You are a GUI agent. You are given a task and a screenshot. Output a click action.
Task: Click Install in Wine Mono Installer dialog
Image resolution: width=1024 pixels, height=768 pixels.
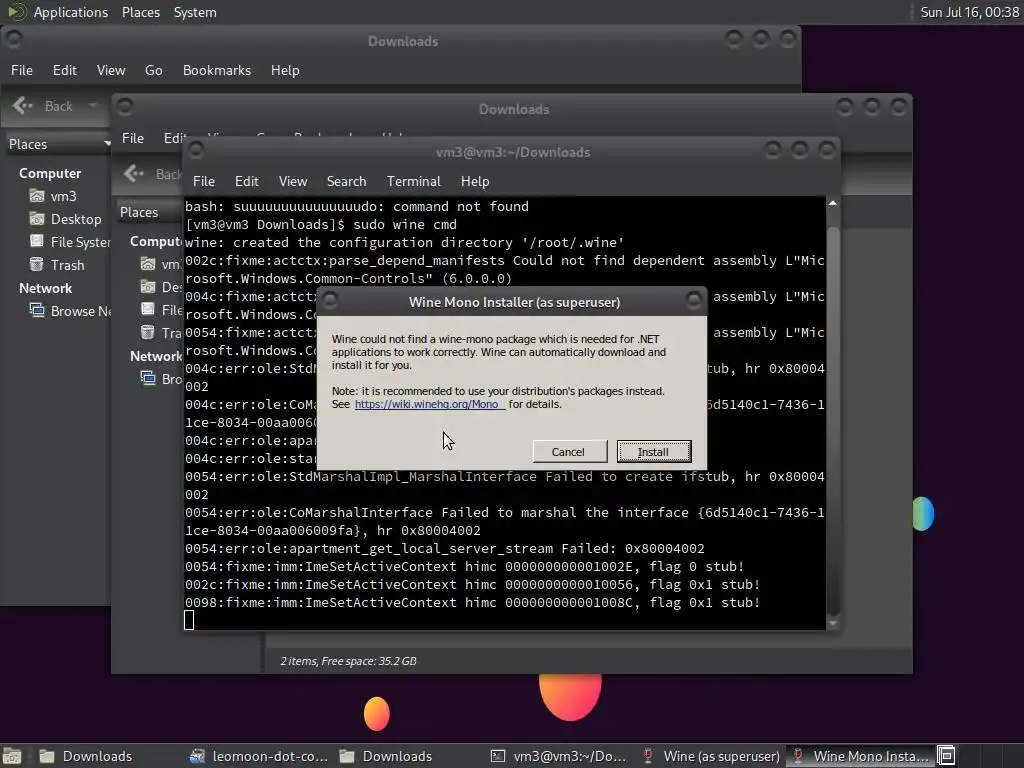[654, 451]
